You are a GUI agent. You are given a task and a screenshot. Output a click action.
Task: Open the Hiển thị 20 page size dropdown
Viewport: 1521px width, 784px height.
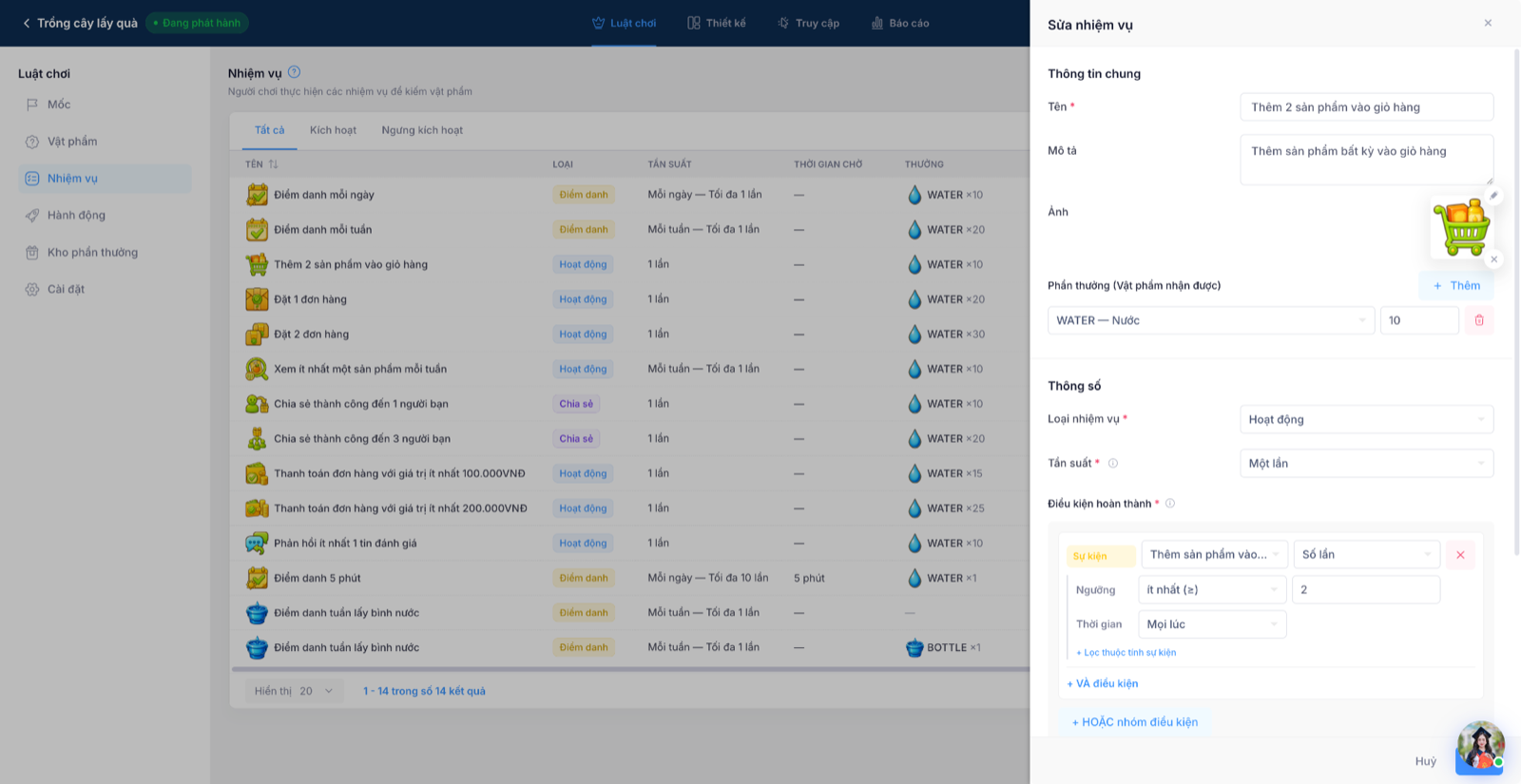[294, 691]
